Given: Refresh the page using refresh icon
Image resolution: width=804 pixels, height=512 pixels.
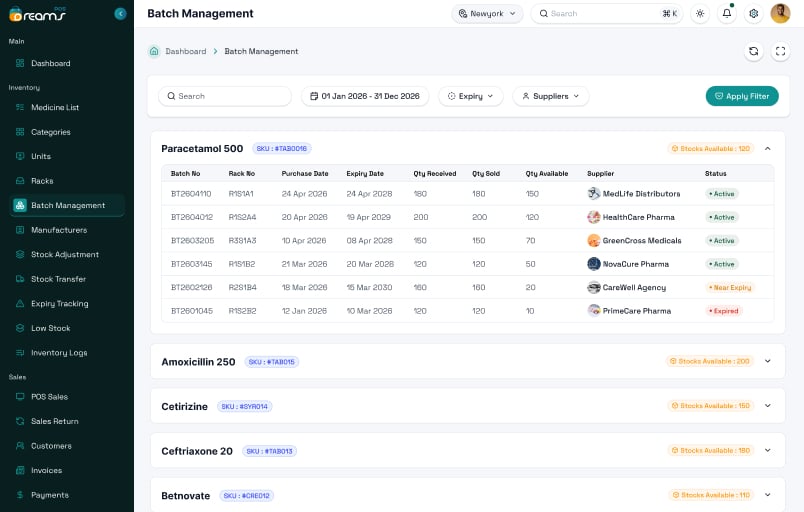Looking at the screenshot, I should click(x=754, y=51).
